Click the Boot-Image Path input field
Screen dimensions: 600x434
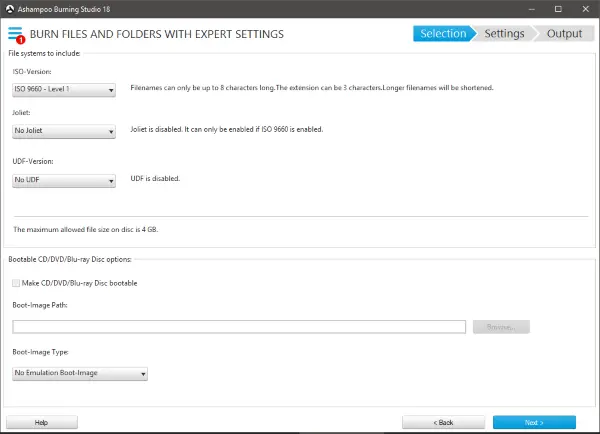point(239,327)
